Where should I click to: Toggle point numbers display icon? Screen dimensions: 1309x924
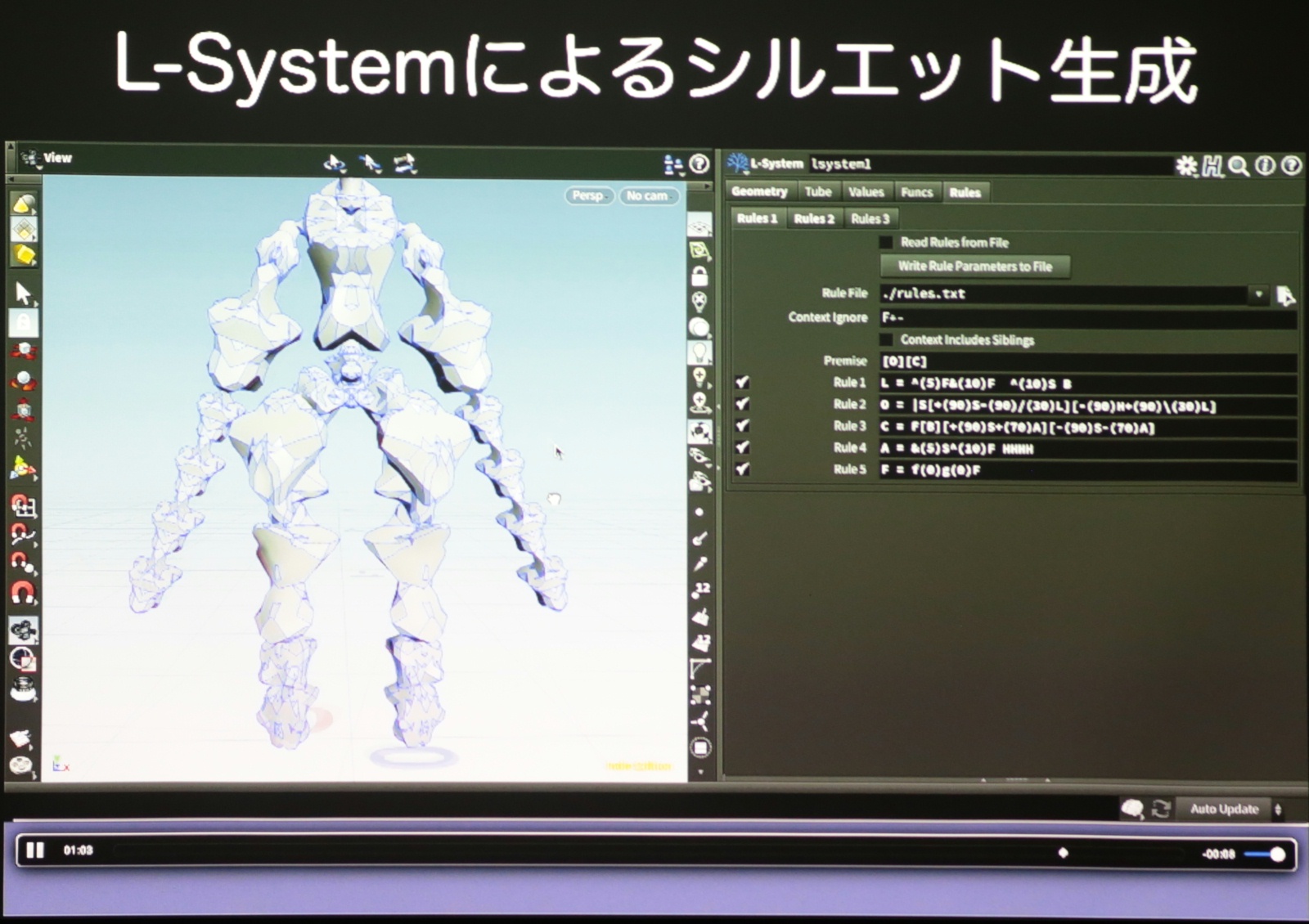click(700, 590)
